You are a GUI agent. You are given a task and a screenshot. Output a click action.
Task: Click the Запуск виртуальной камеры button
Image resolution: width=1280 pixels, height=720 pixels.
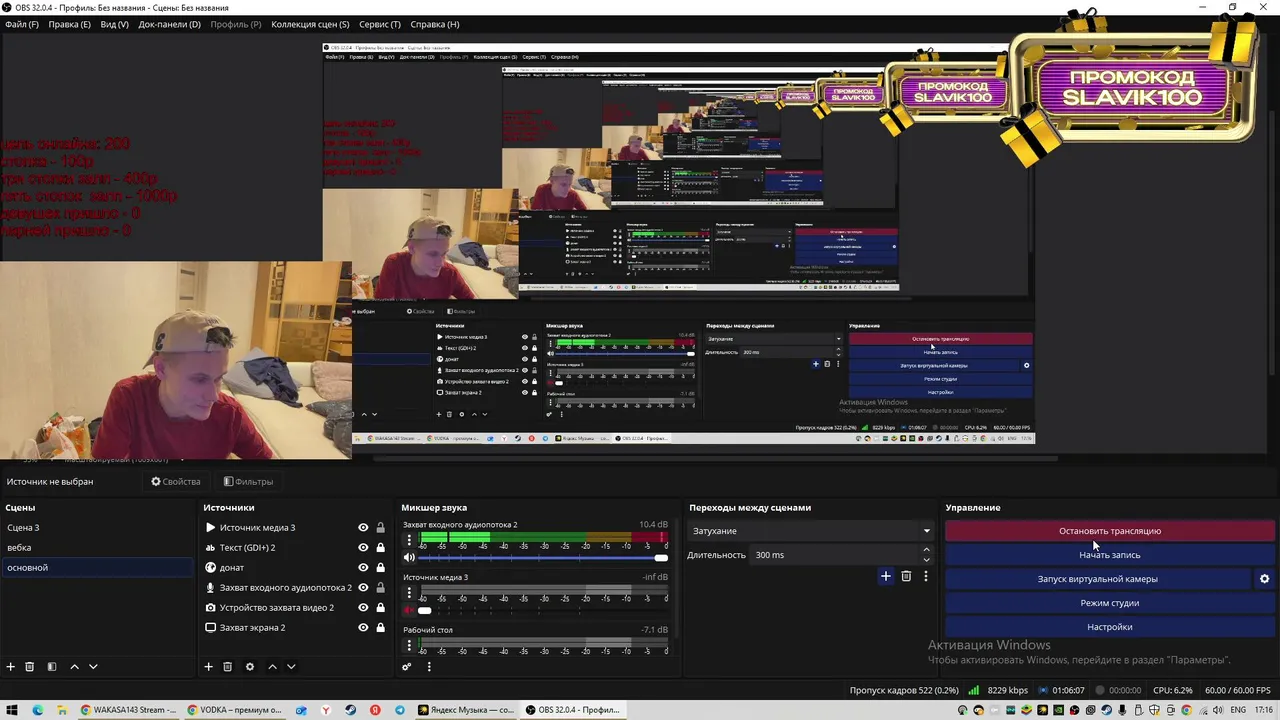(x=1098, y=579)
